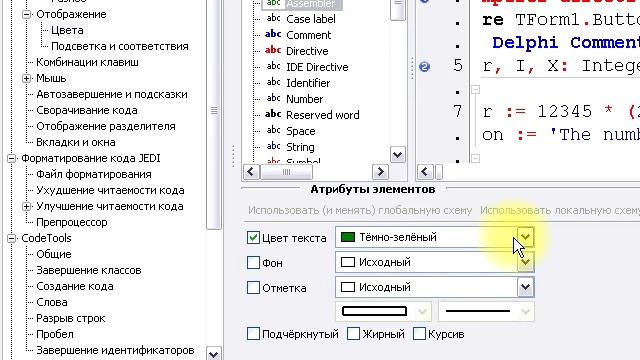Open Пробел settings page
The width and height of the screenshot is (640, 360).
click(x=55, y=334)
